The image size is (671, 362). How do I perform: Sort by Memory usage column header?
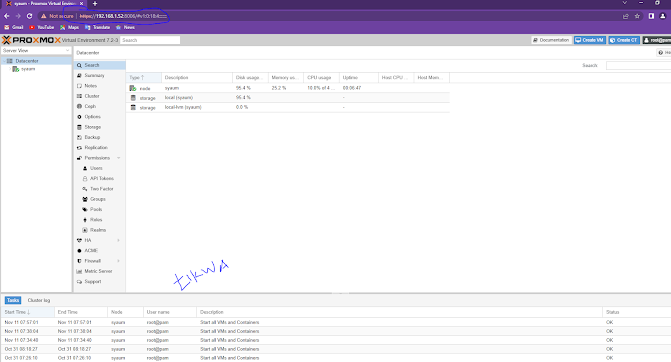click(286, 77)
